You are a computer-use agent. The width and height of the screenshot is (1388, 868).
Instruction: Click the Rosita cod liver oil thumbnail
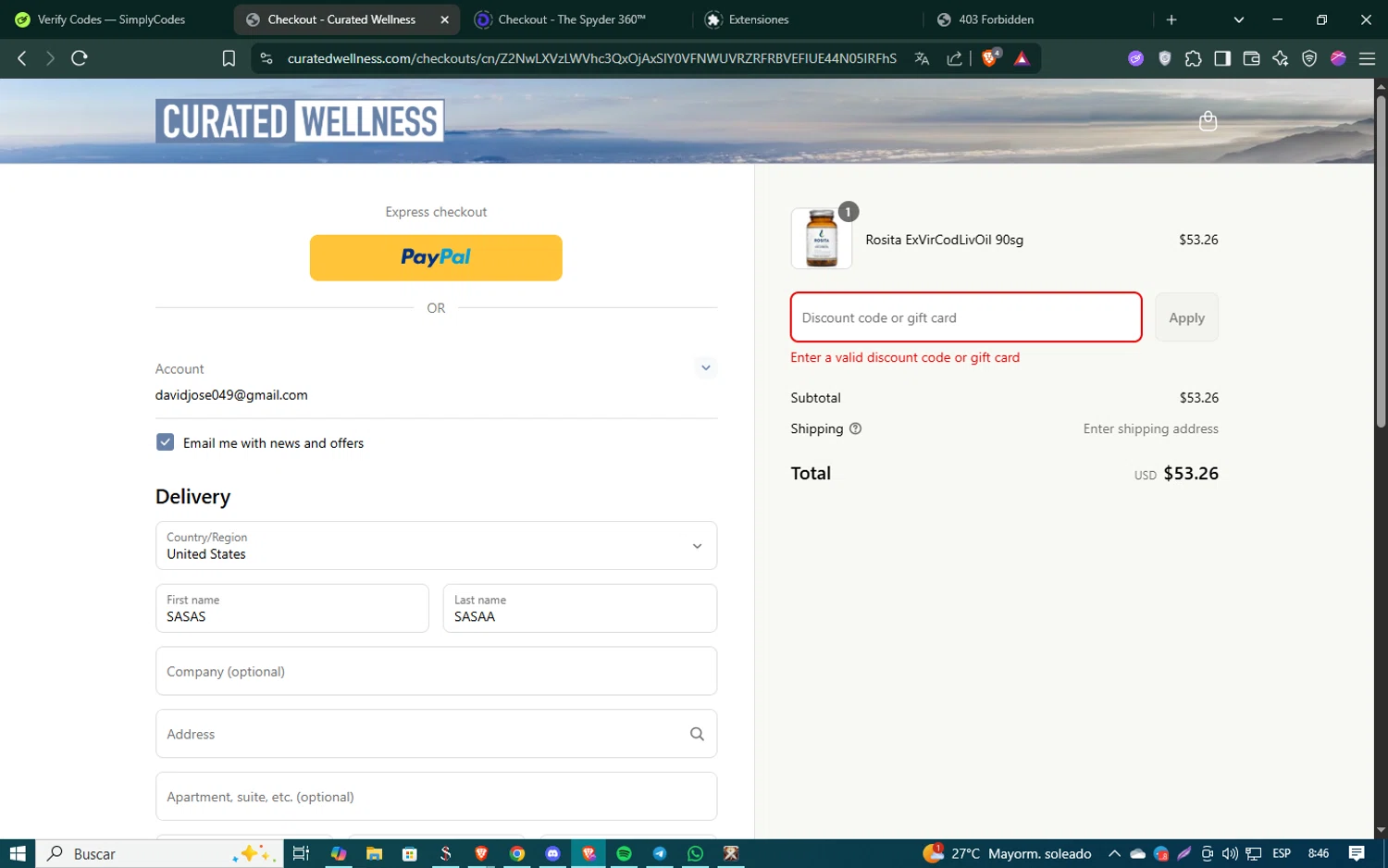[x=822, y=239]
